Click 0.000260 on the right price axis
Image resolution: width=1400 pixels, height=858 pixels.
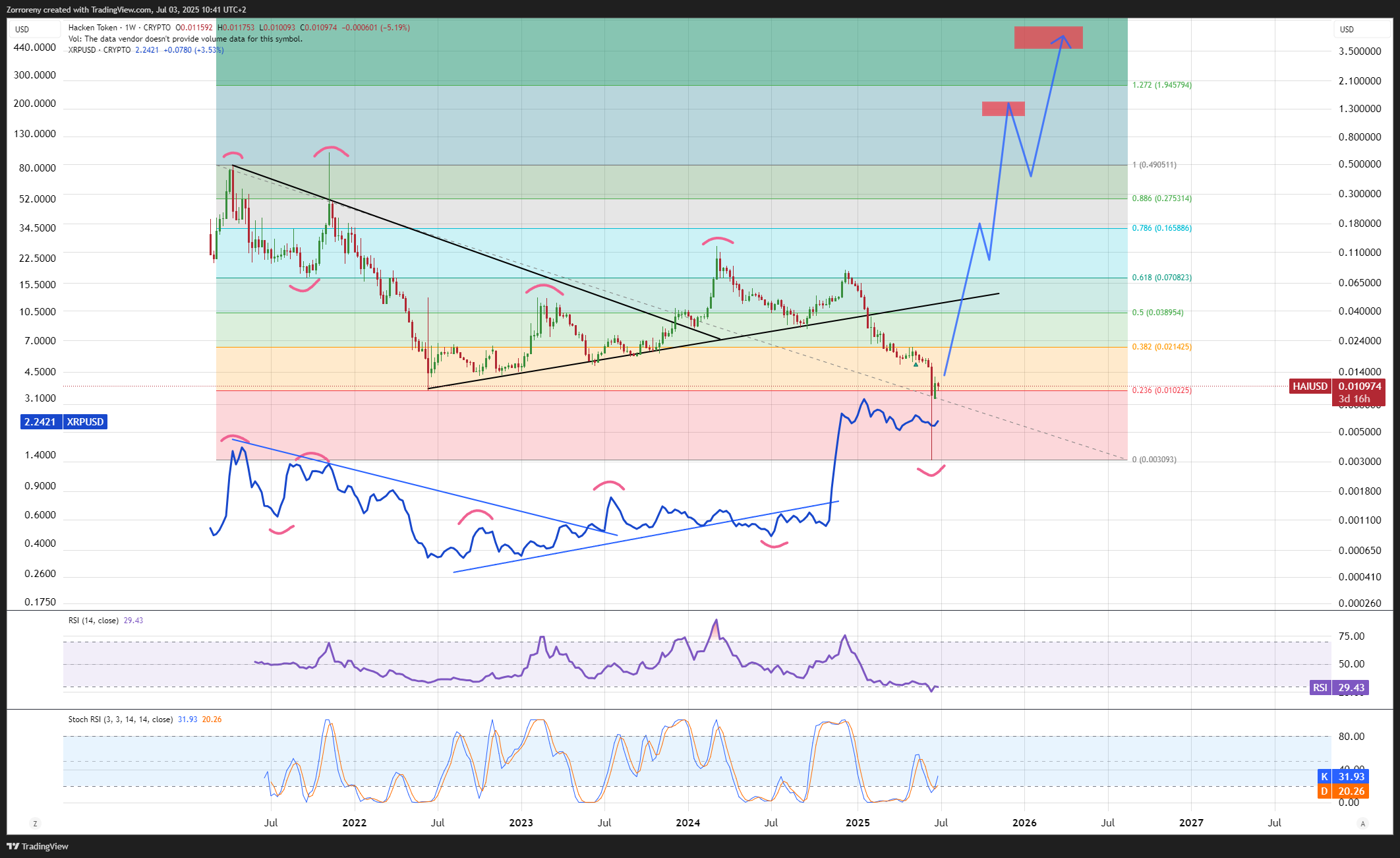click(x=1360, y=603)
